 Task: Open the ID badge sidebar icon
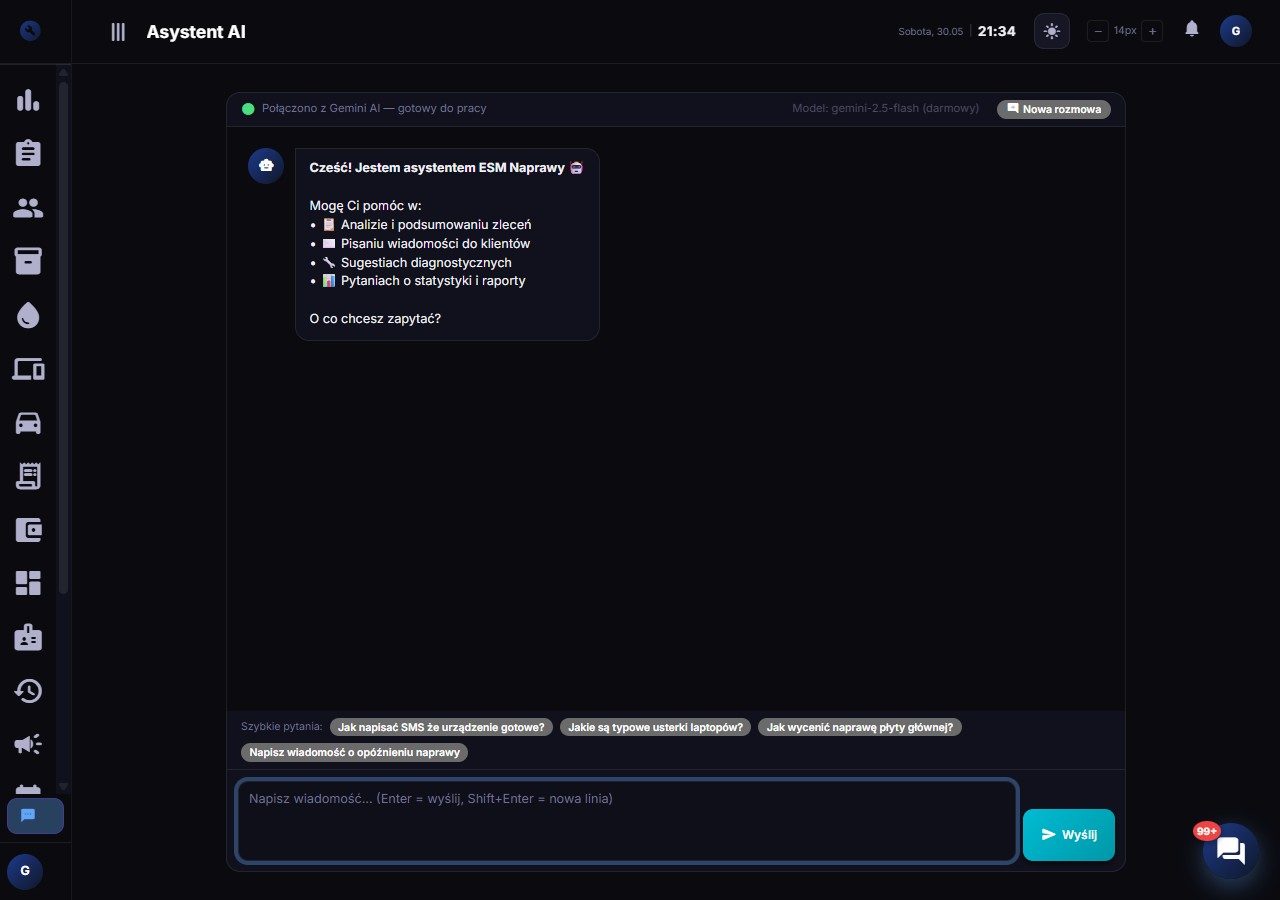point(28,637)
